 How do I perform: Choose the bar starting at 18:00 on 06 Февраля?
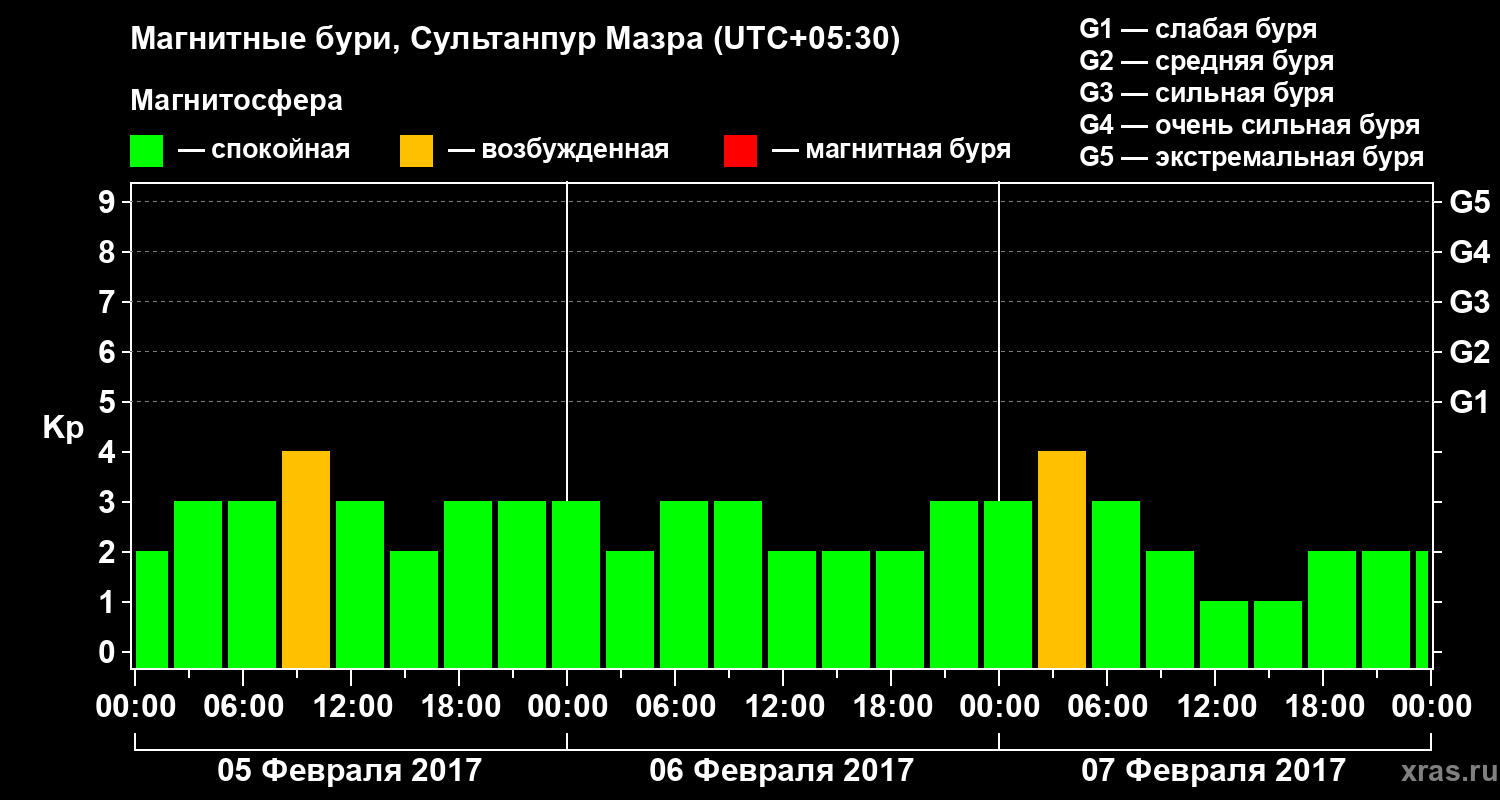pos(900,610)
